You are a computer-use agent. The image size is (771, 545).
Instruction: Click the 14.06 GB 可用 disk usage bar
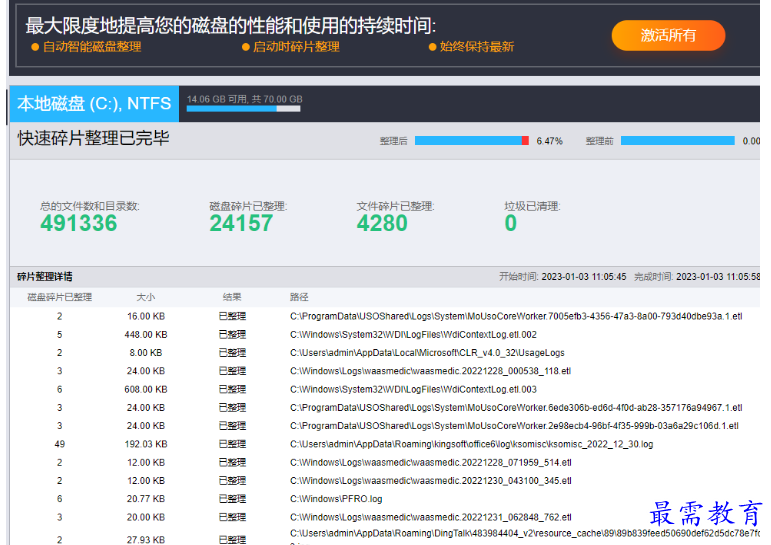point(243,109)
